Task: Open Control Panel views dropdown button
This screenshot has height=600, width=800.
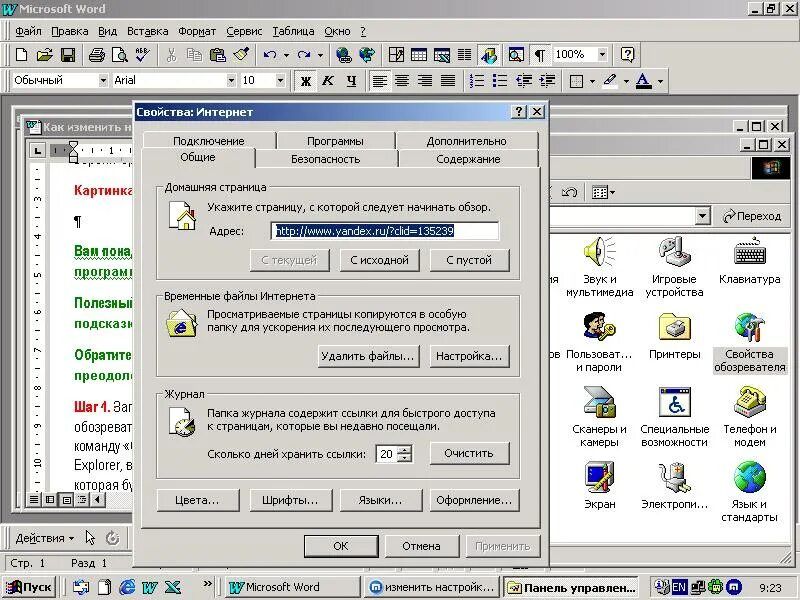Action: 604,192
